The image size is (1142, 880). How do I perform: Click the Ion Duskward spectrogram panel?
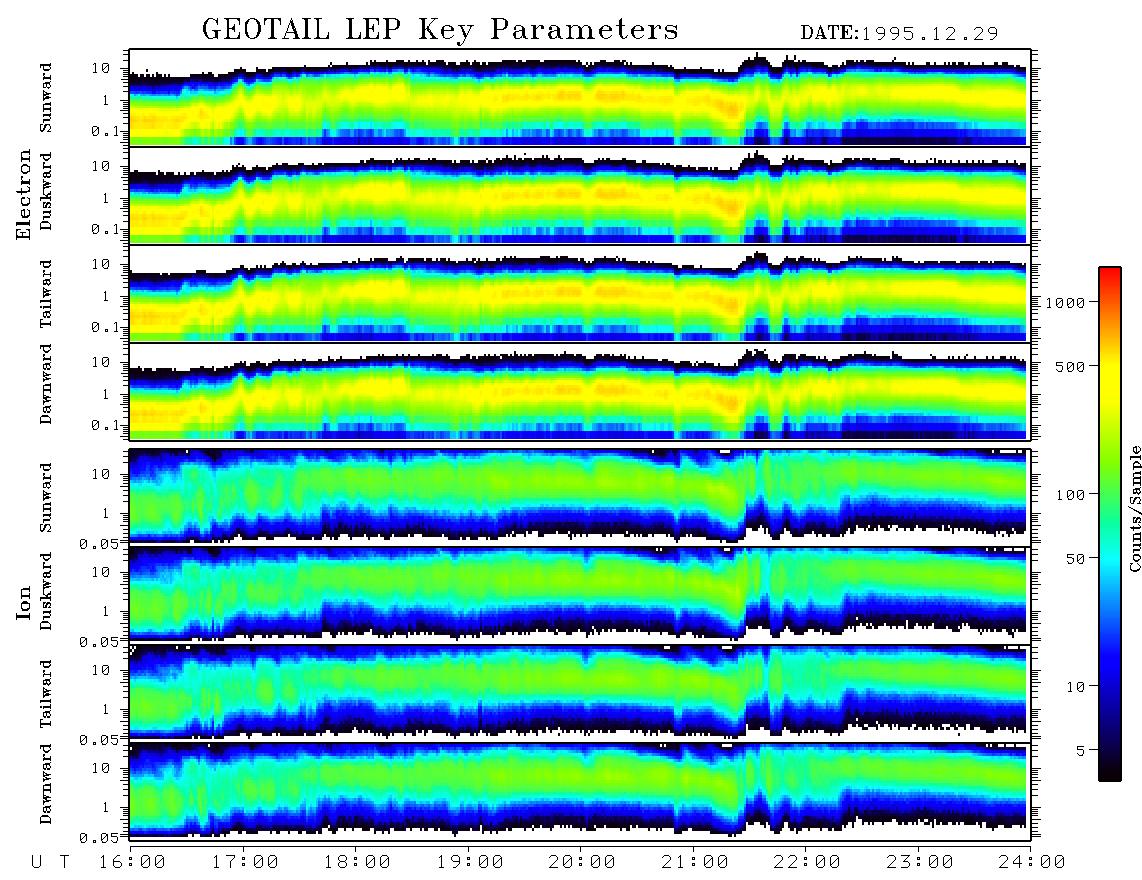click(x=580, y=595)
